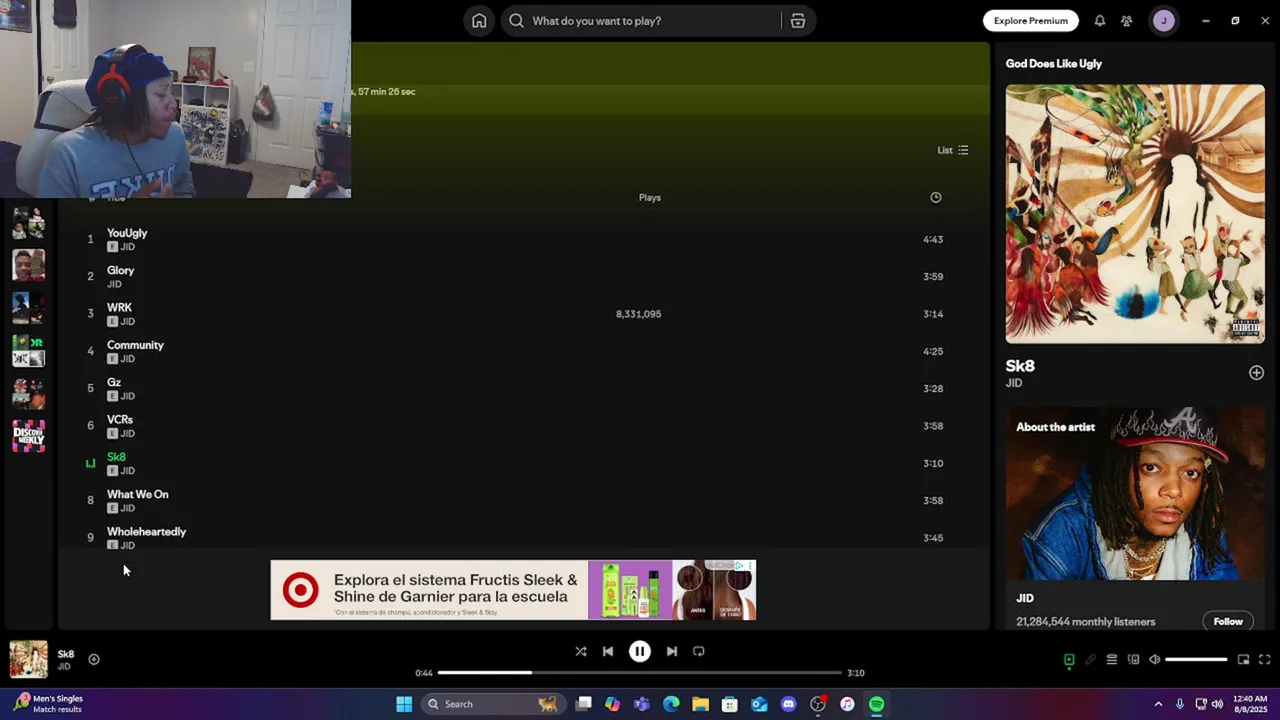Click the Sk8 cover in the now-playing bar
Viewport: 1280px width, 720px height.
(28, 660)
